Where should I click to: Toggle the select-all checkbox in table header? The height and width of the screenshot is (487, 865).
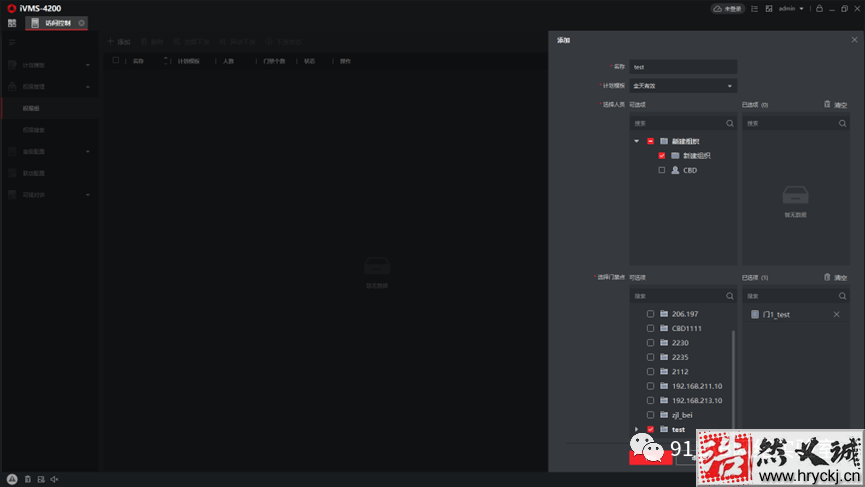(x=116, y=61)
